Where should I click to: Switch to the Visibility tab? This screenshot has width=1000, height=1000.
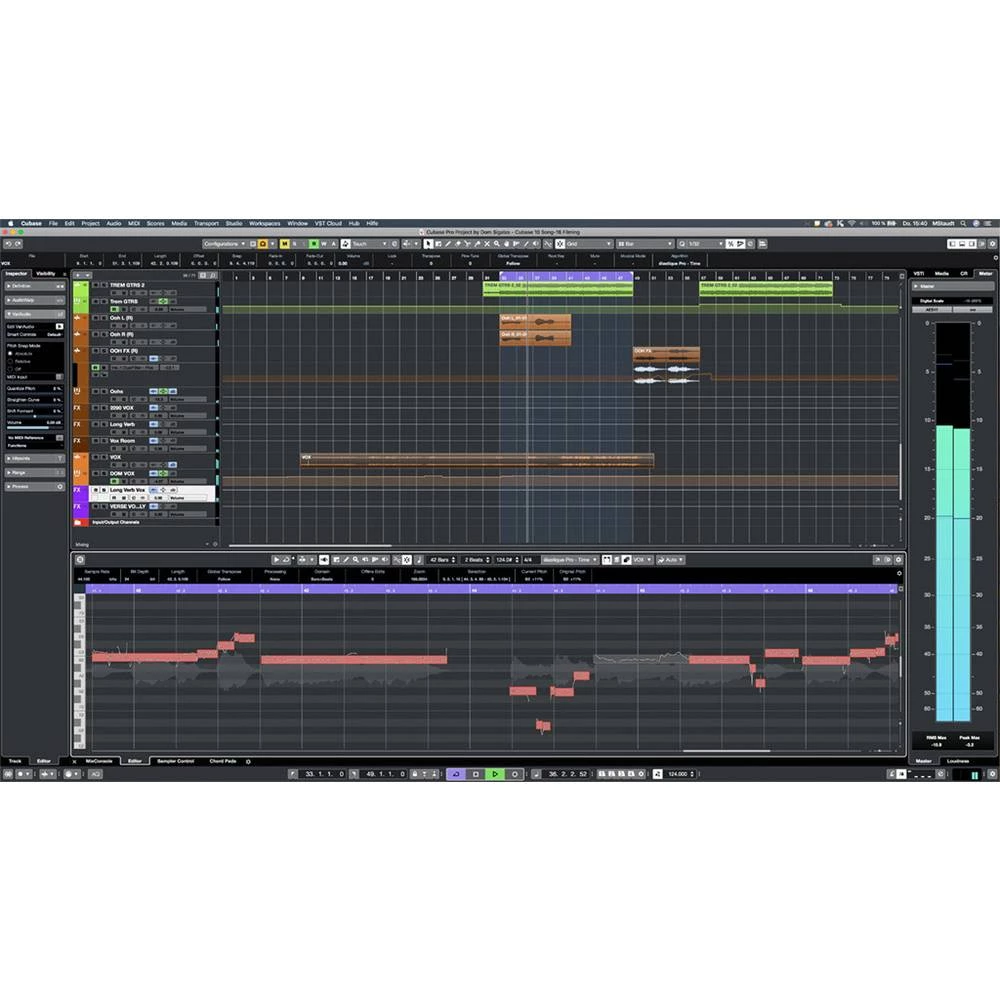pos(46,273)
